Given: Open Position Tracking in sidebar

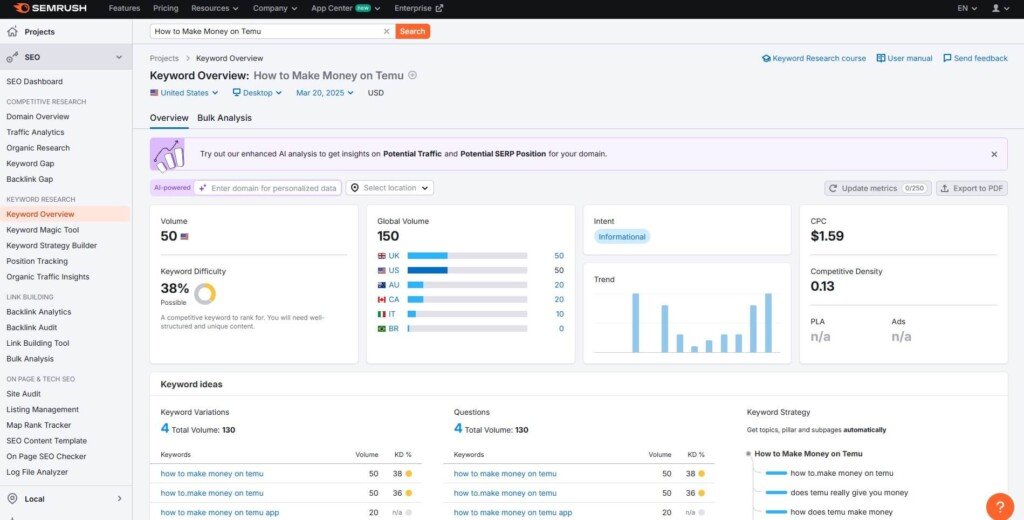Looking at the screenshot, I should pos(37,261).
